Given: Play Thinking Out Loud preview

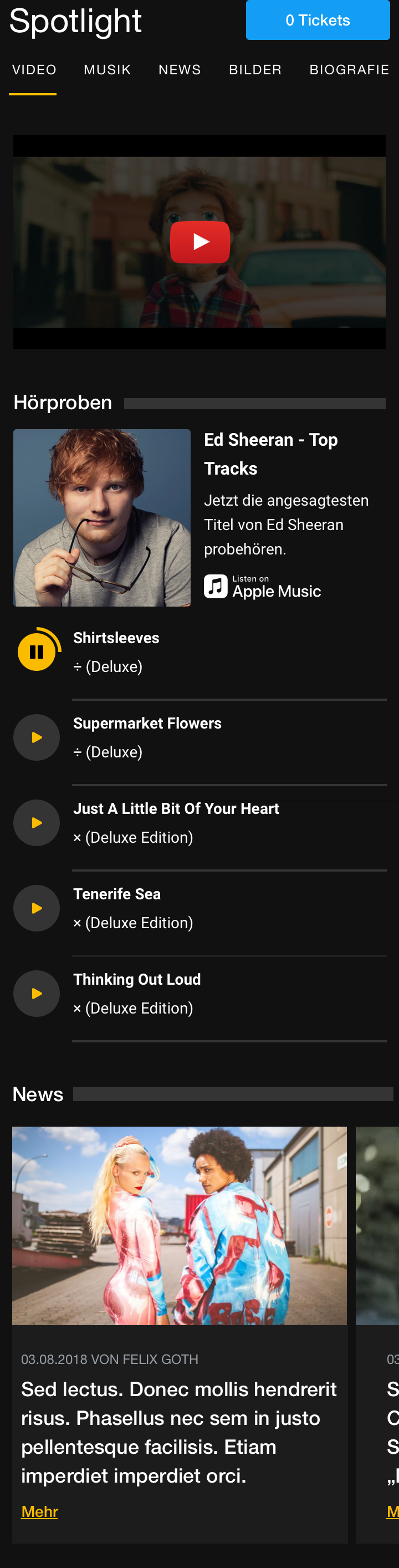Looking at the screenshot, I should coord(37,993).
